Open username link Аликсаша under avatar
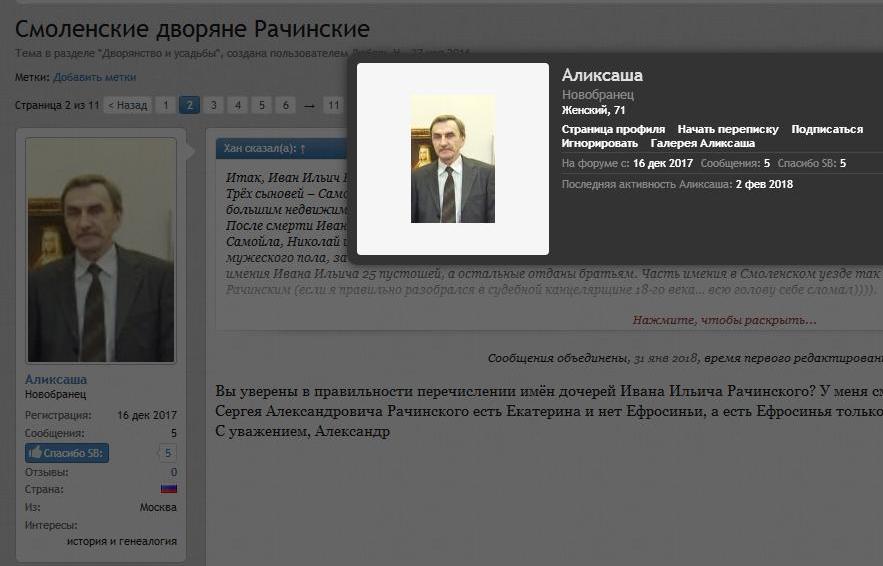Viewport: 883px width, 566px height. [x=56, y=380]
